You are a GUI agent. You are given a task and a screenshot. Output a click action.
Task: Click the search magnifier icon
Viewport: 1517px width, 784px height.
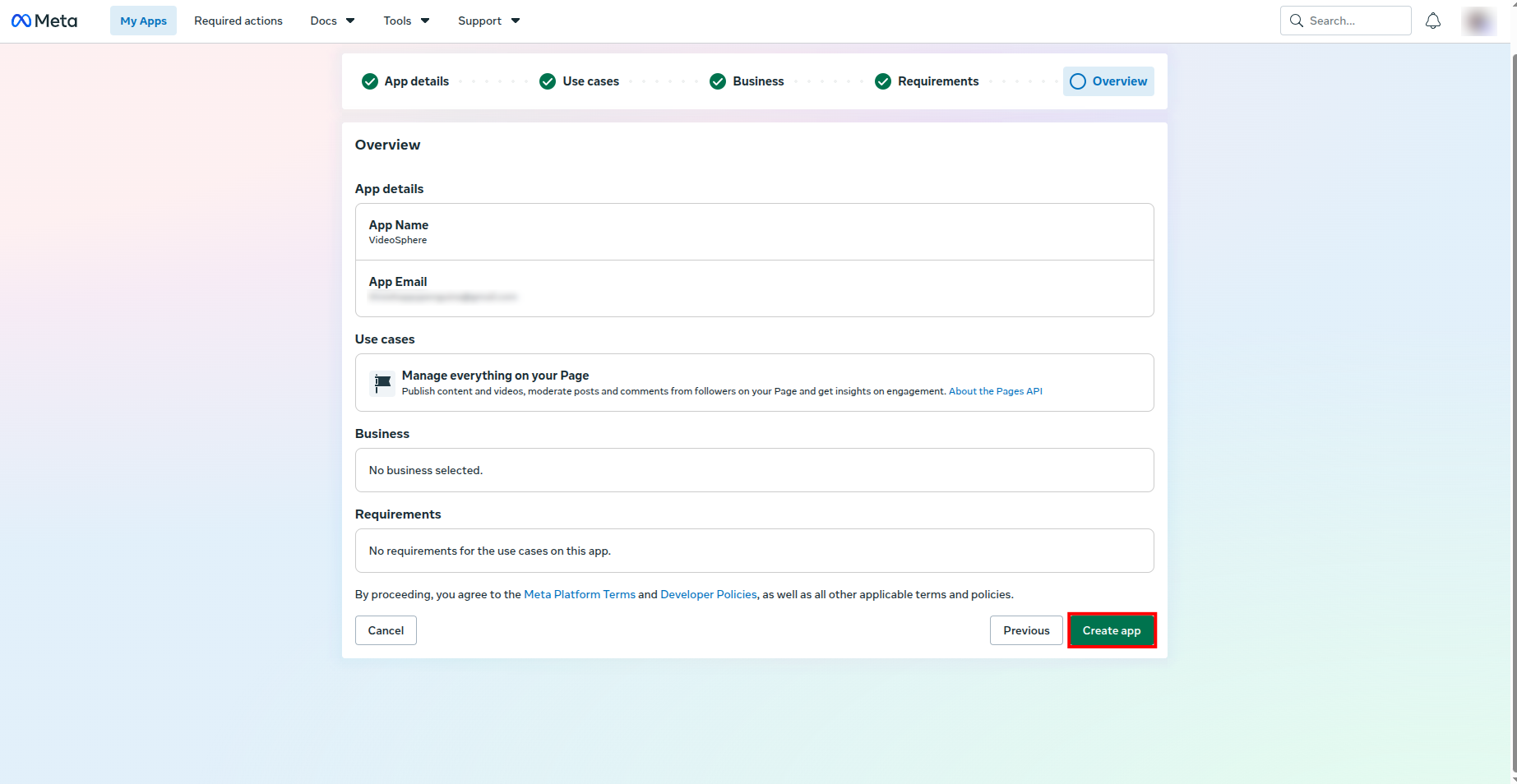(1297, 21)
